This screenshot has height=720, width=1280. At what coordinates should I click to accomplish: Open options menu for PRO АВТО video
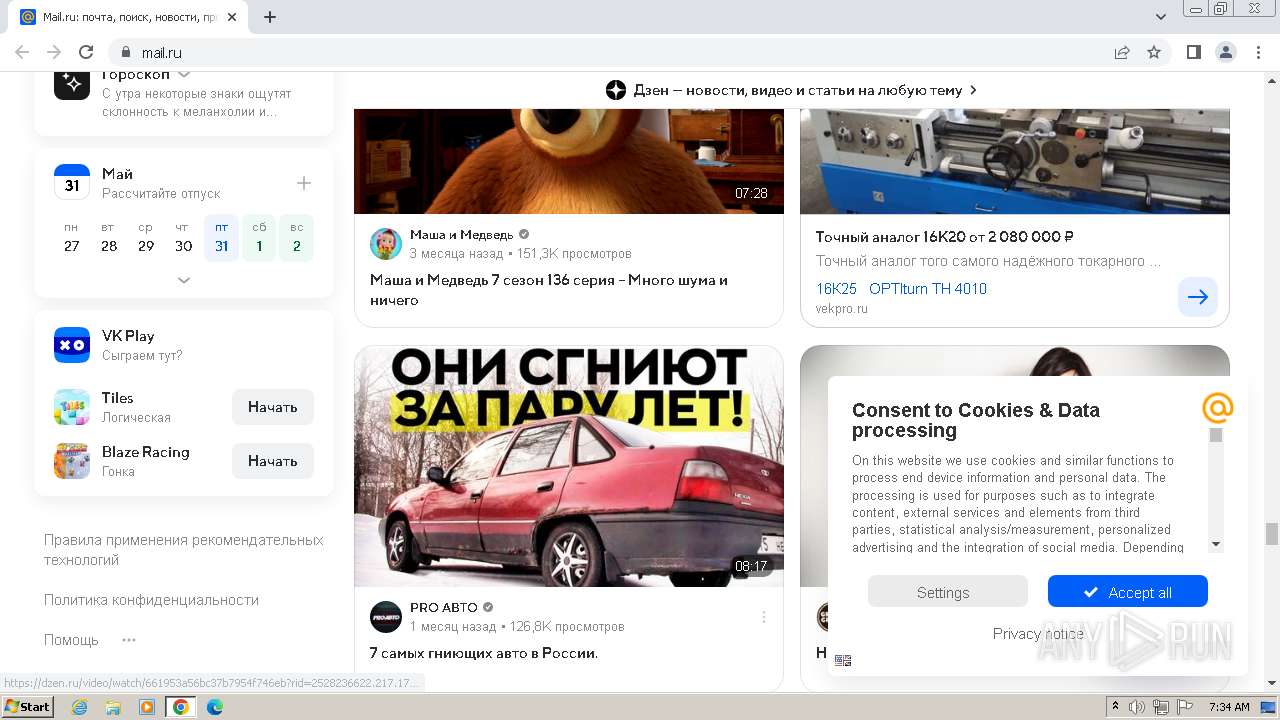coord(764,617)
